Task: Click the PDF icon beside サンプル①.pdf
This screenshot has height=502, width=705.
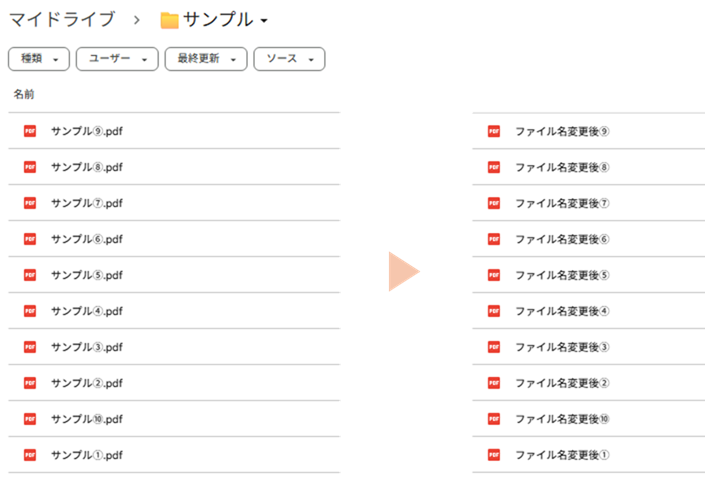Action: coord(30,455)
